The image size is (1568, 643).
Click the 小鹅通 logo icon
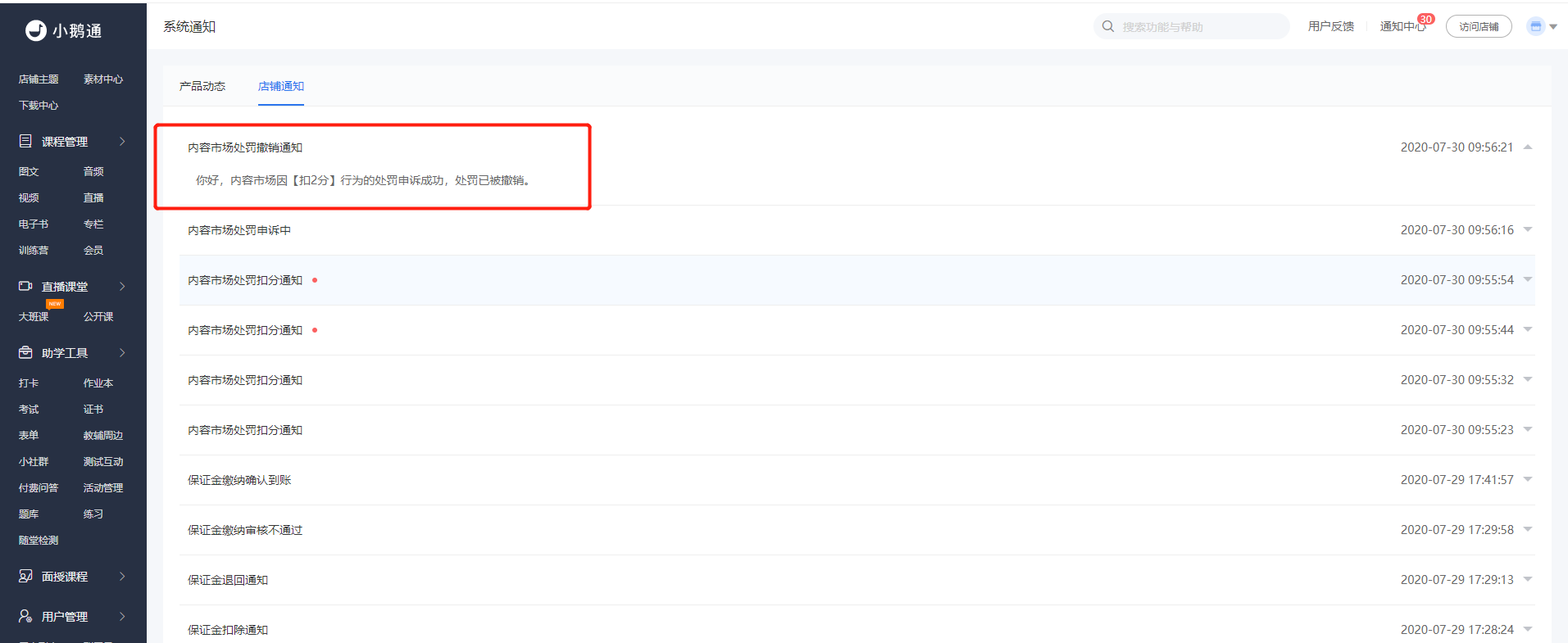[x=35, y=30]
